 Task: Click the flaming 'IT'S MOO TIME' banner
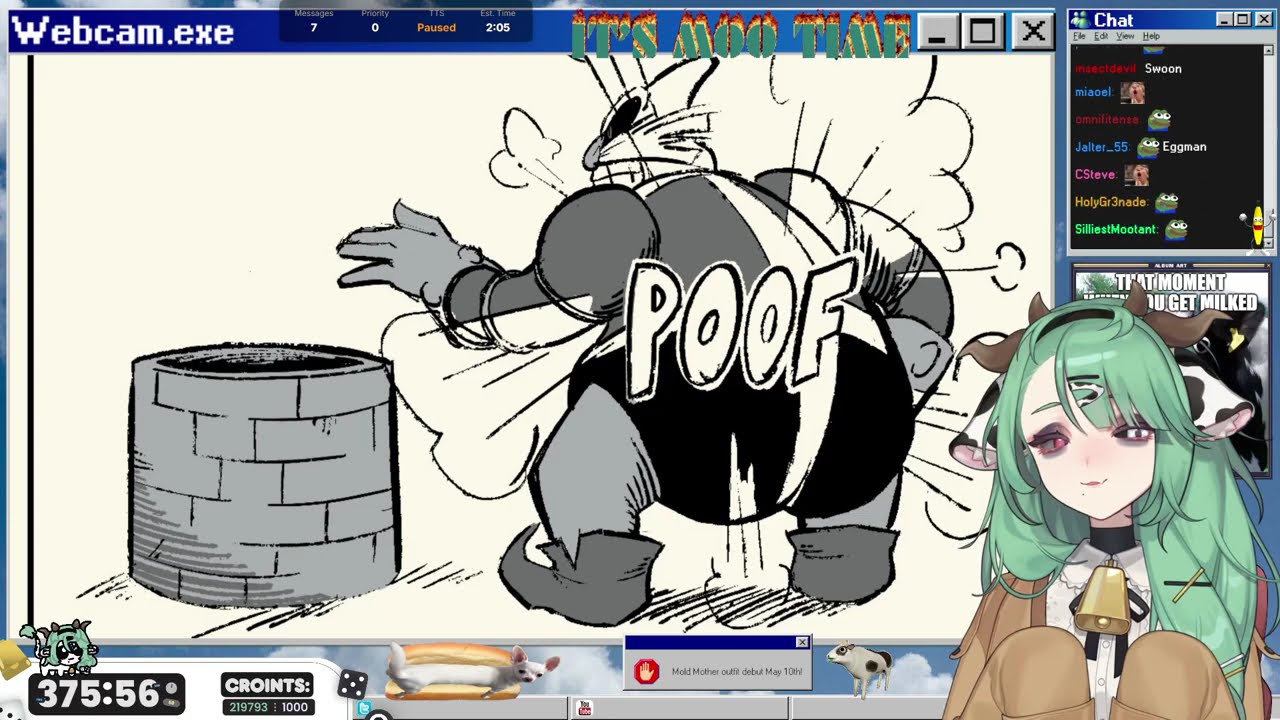[x=740, y=34]
